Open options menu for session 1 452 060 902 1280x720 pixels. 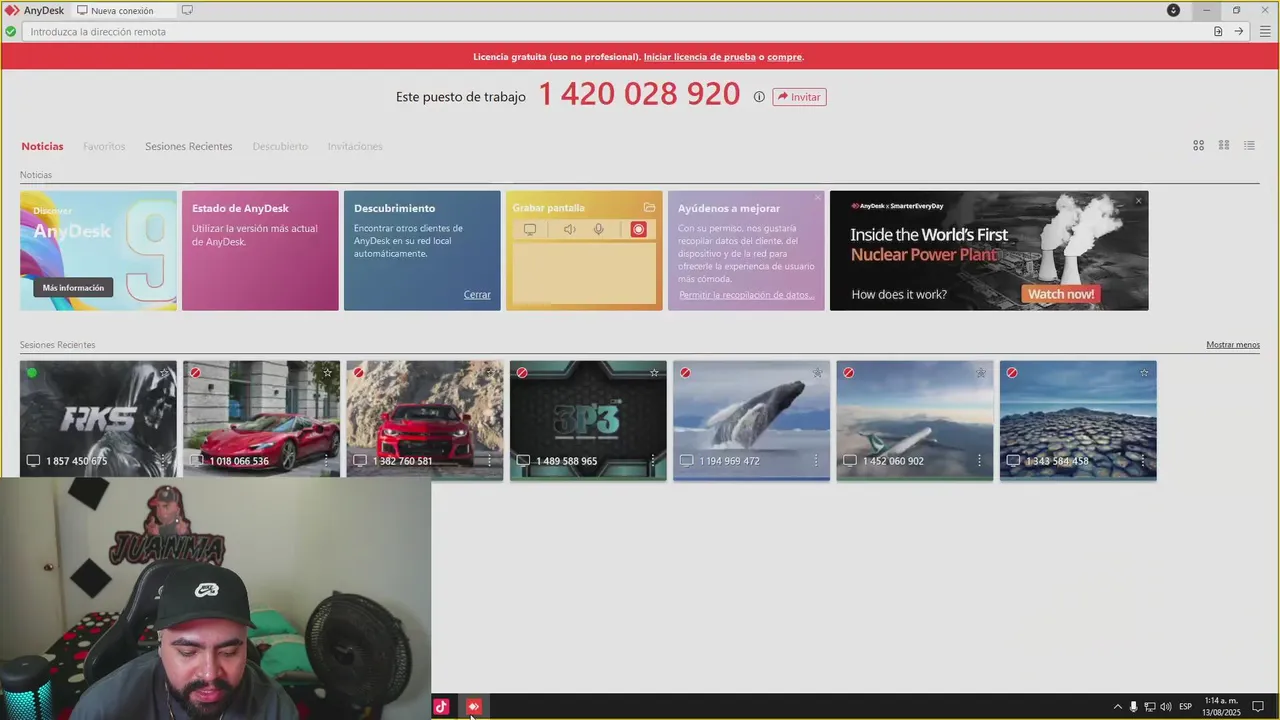click(x=979, y=461)
